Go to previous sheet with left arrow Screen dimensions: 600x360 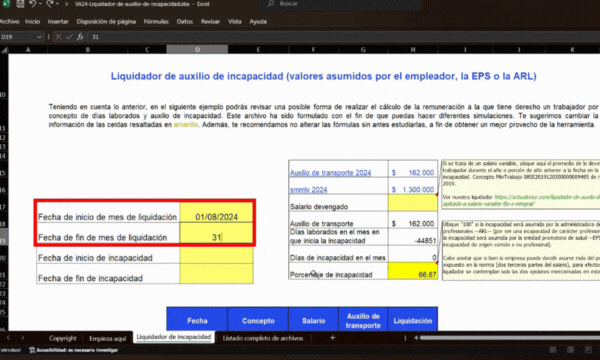tap(8, 338)
